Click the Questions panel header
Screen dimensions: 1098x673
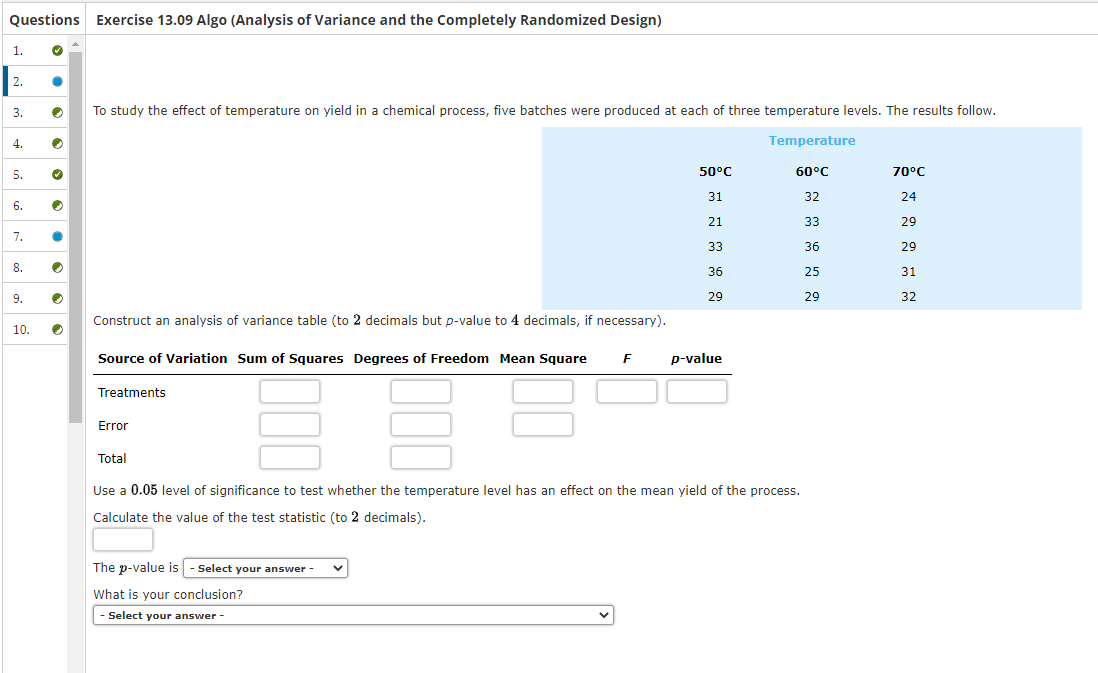click(44, 19)
